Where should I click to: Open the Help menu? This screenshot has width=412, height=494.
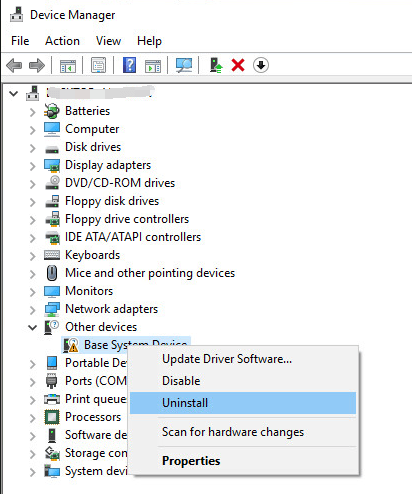click(x=149, y=41)
